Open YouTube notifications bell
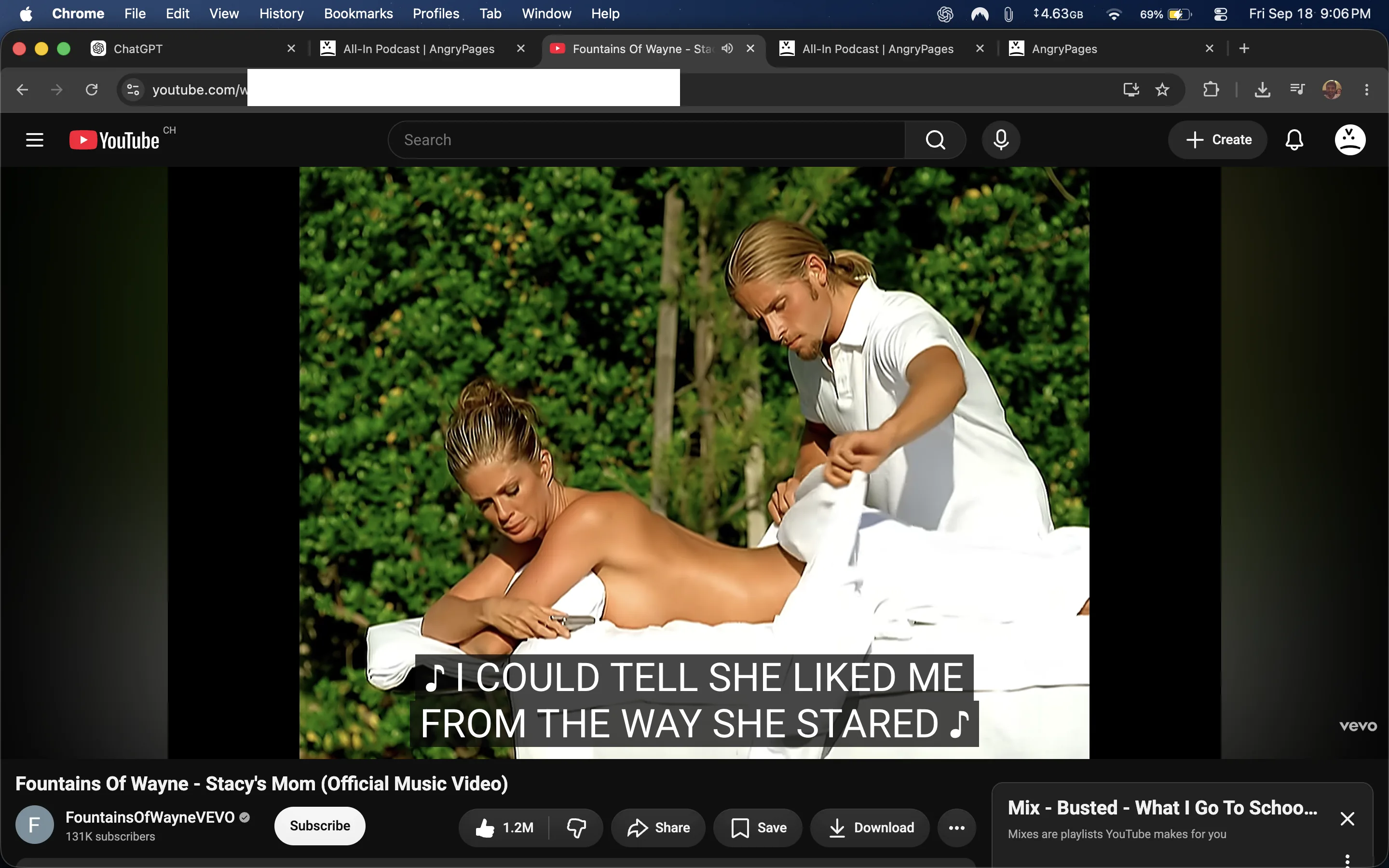This screenshot has width=1389, height=868. click(1294, 139)
